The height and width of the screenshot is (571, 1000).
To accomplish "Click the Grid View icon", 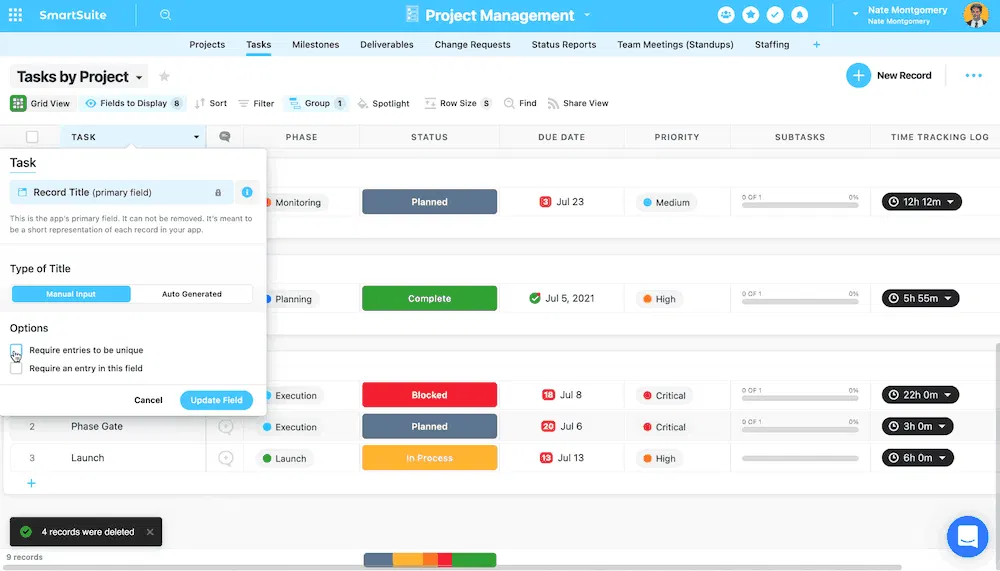I will (x=18, y=103).
